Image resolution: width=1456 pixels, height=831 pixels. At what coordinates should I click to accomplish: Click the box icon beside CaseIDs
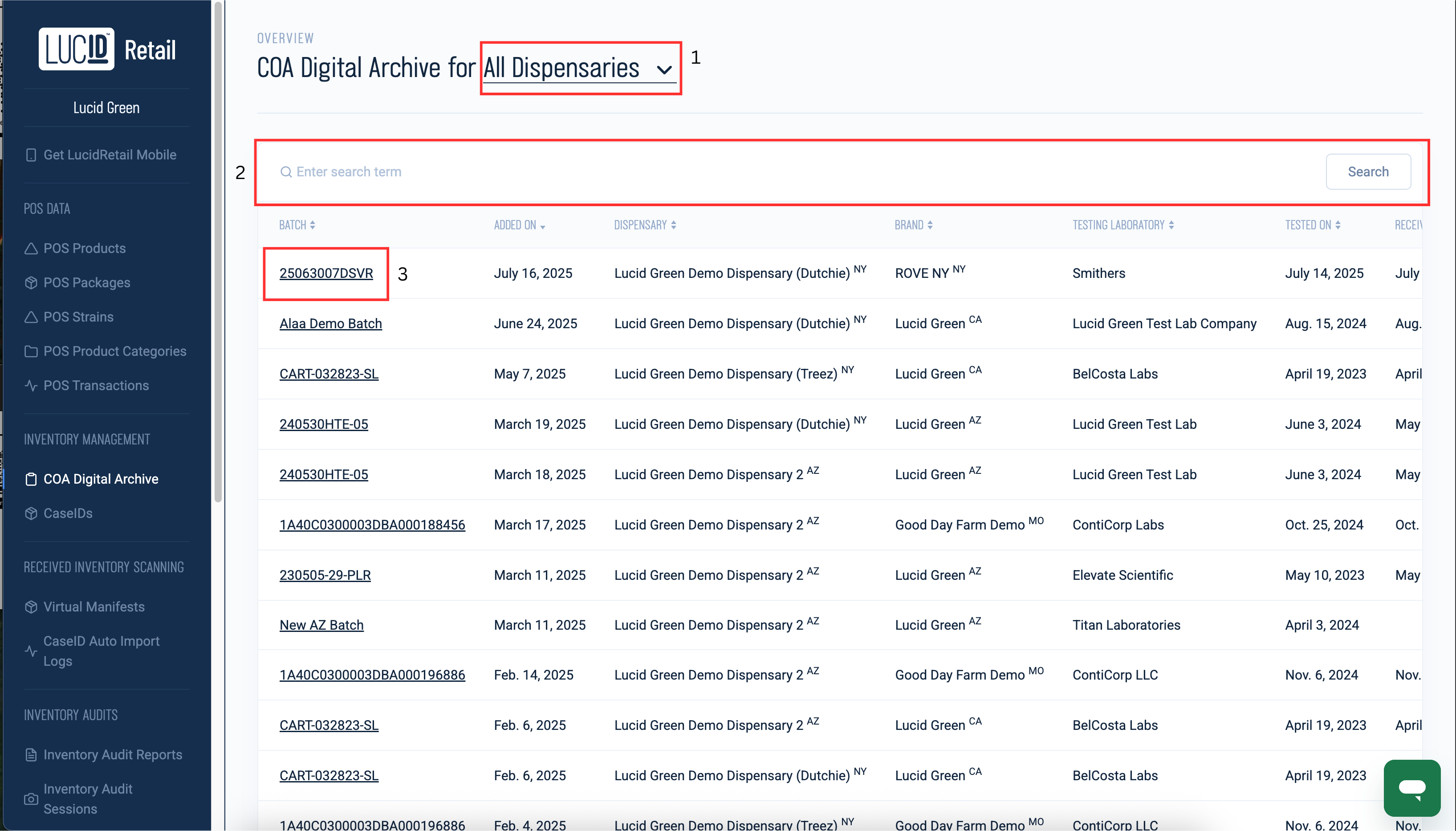pyautogui.click(x=31, y=513)
